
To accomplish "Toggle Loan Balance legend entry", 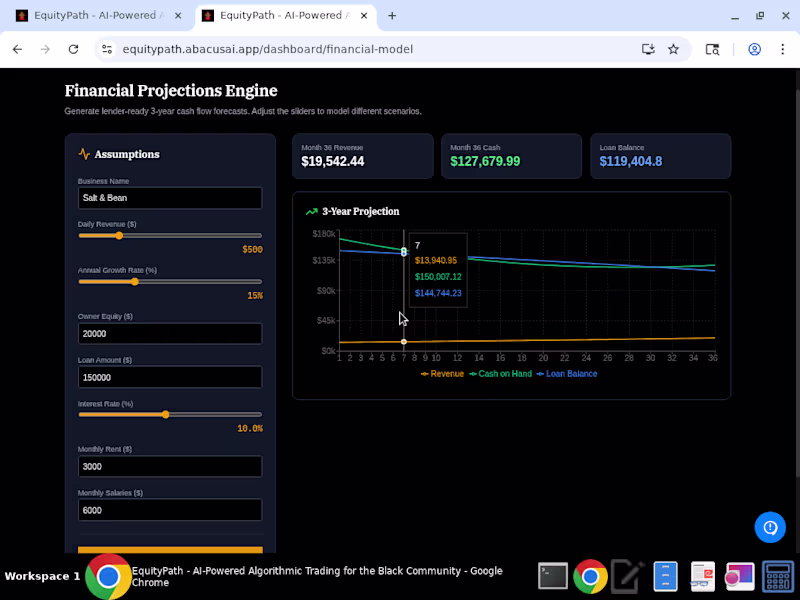I will pyautogui.click(x=567, y=373).
